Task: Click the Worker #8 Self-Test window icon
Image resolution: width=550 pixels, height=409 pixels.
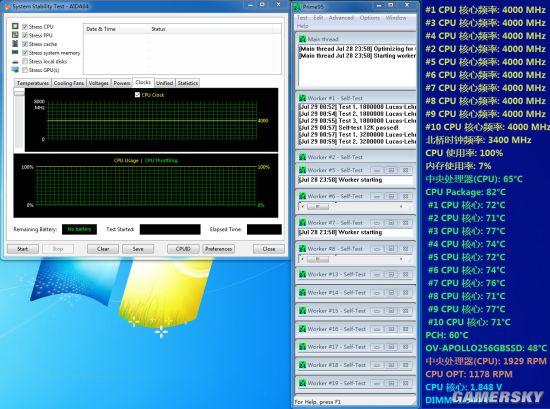Action: click(302, 249)
